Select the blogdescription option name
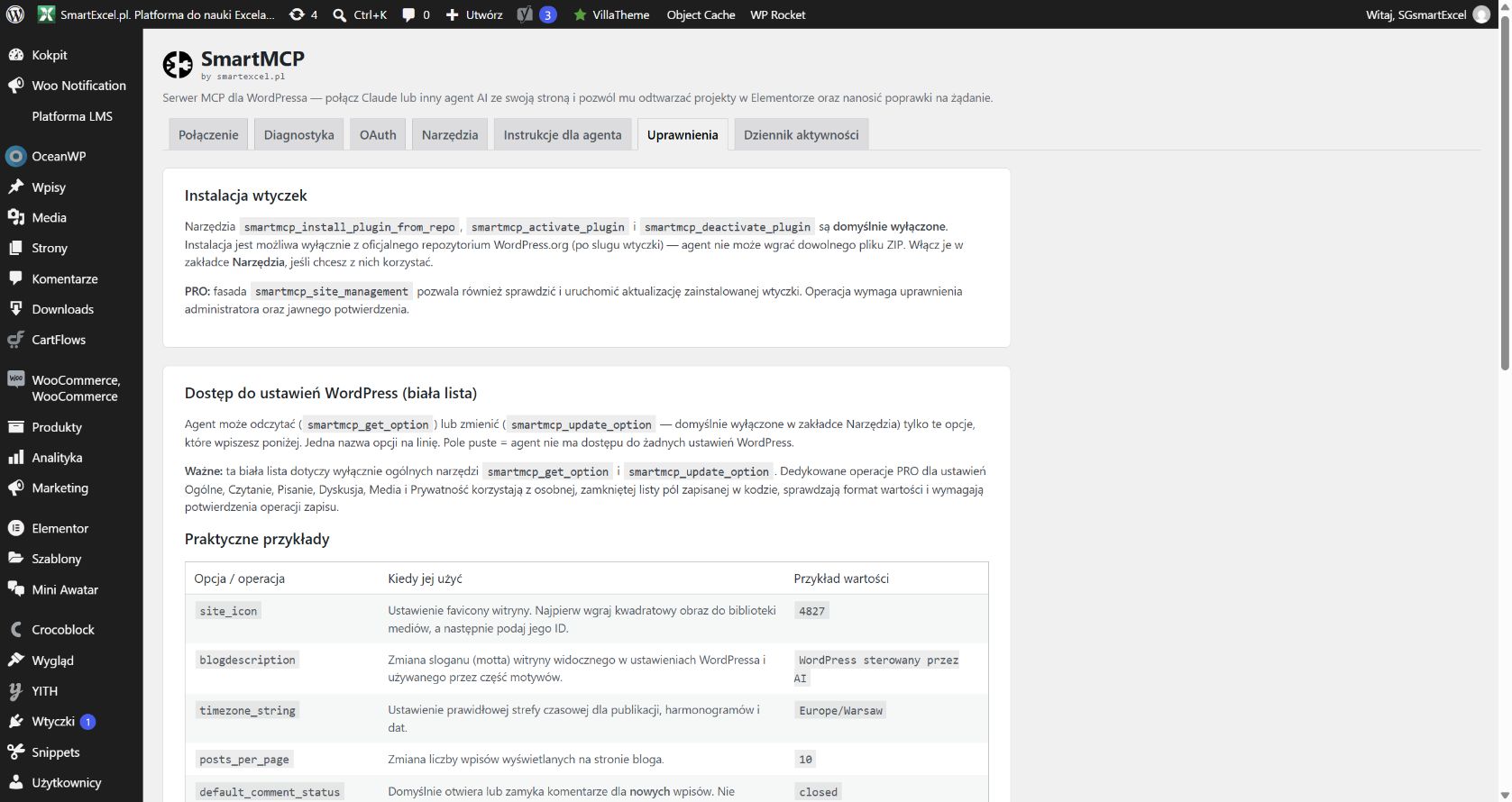Screen dimensions: 1512x802 [247, 661]
